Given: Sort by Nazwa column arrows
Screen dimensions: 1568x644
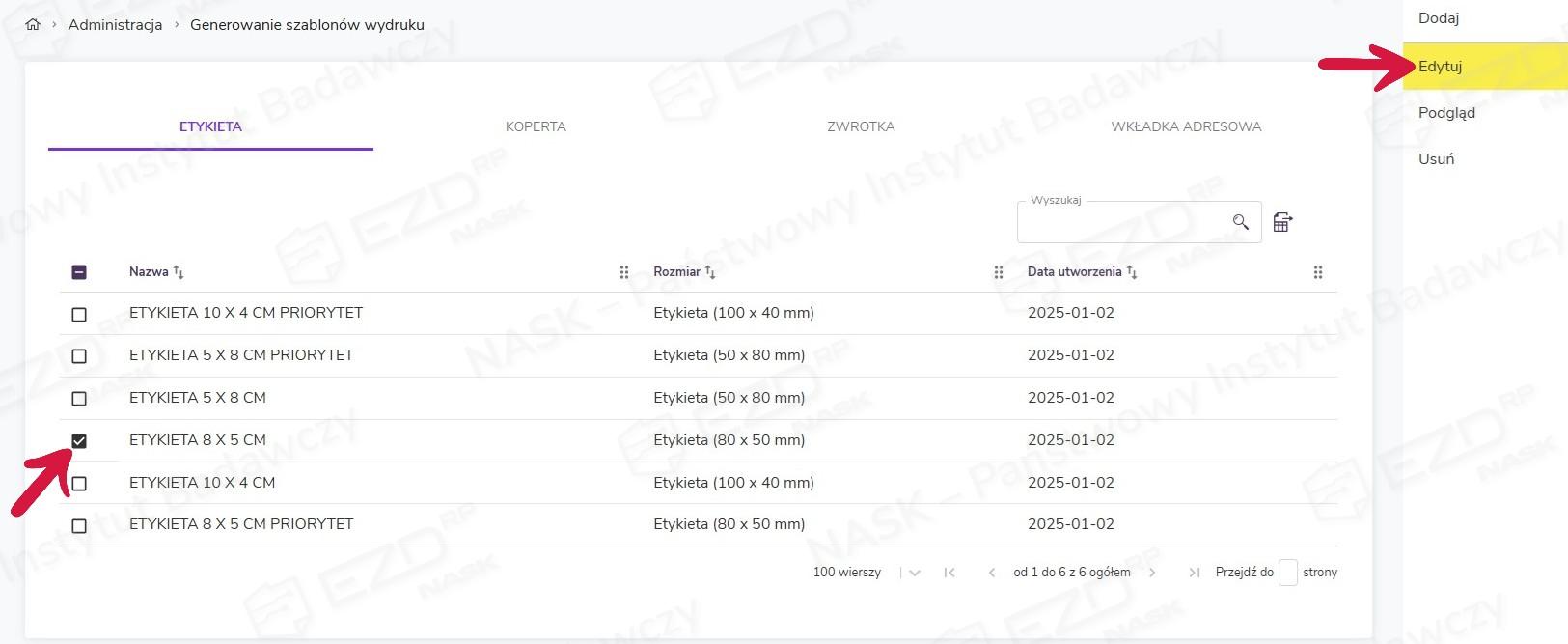Looking at the screenshot, I should (179, 273).
